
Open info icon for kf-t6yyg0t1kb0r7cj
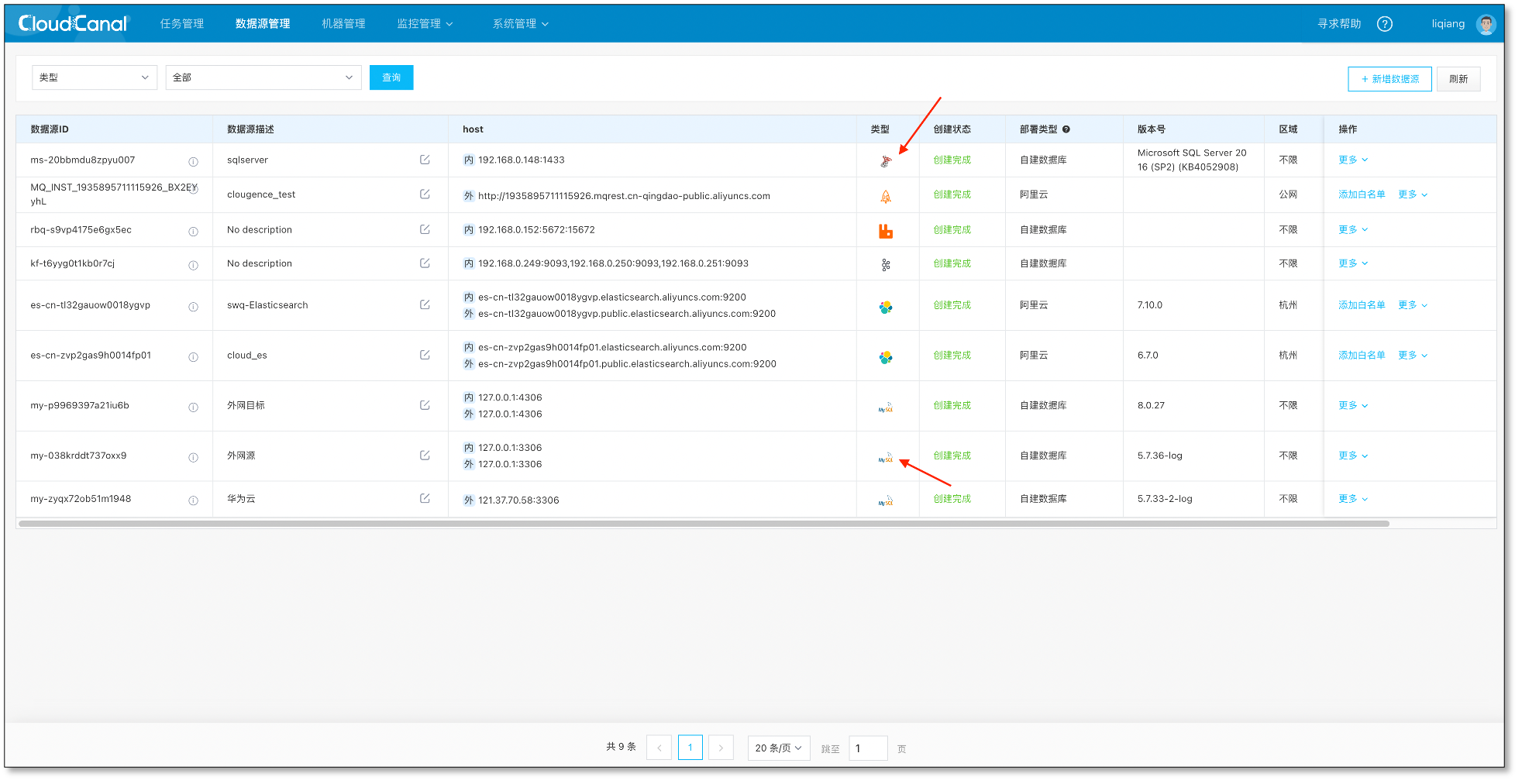[x=193, y=266]
